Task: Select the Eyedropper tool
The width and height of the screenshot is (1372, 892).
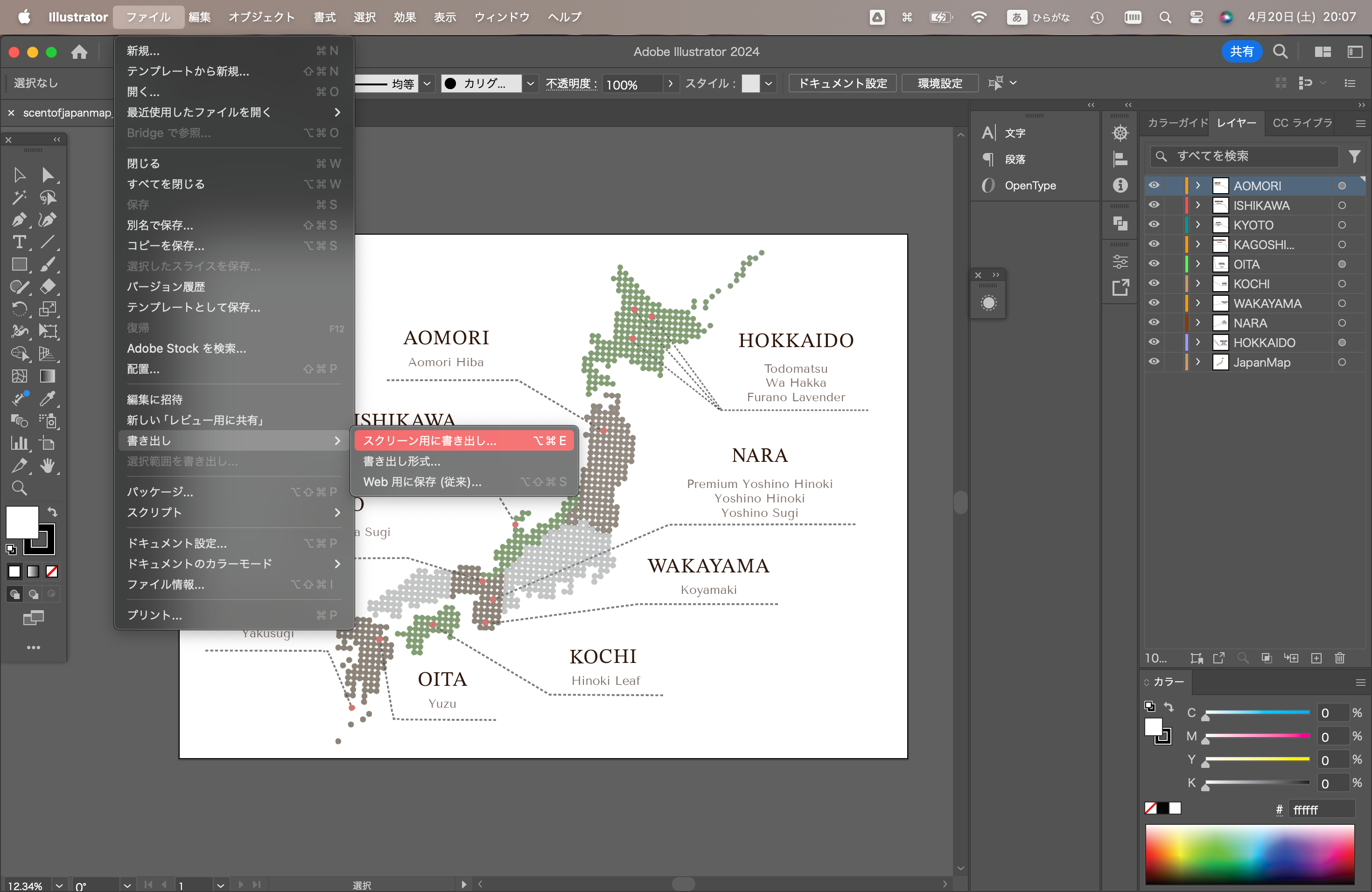Action: click(48, 398)
